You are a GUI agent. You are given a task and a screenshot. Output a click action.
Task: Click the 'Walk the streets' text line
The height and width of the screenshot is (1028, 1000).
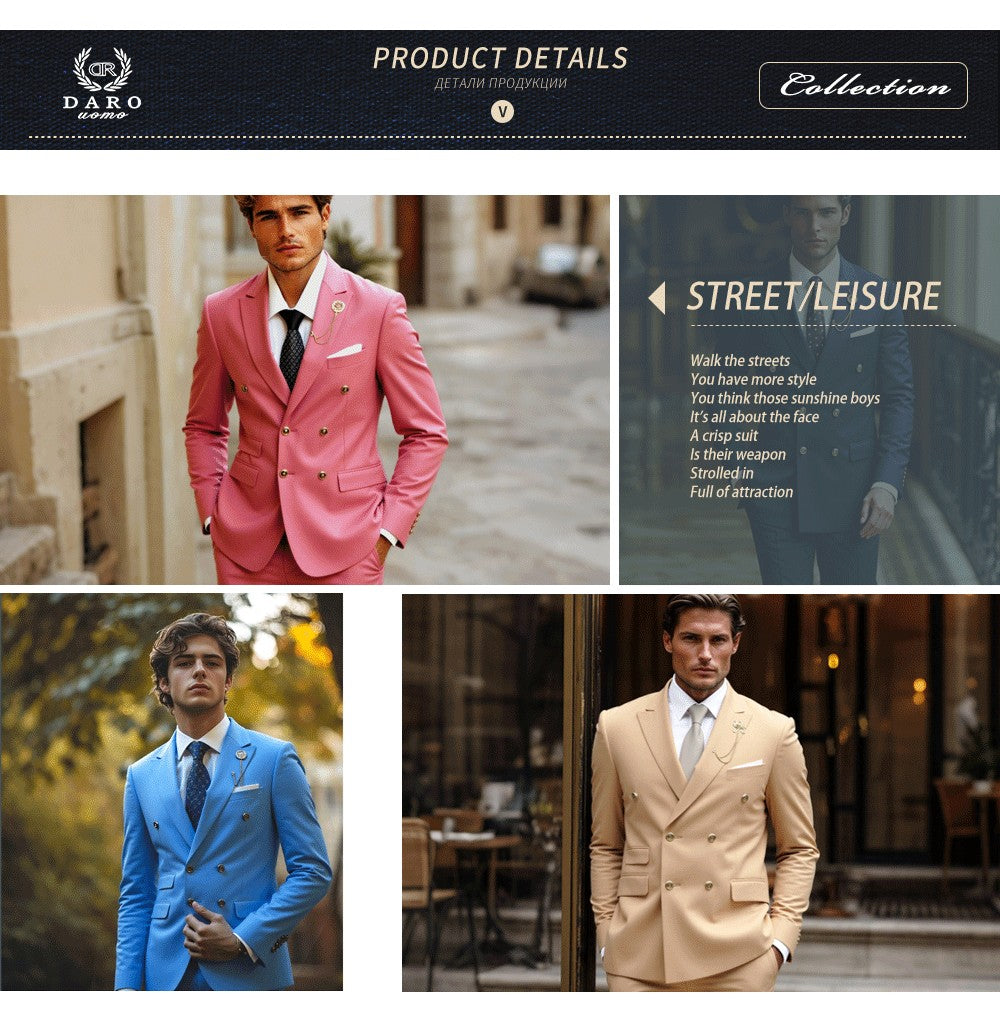click(740, 361)
